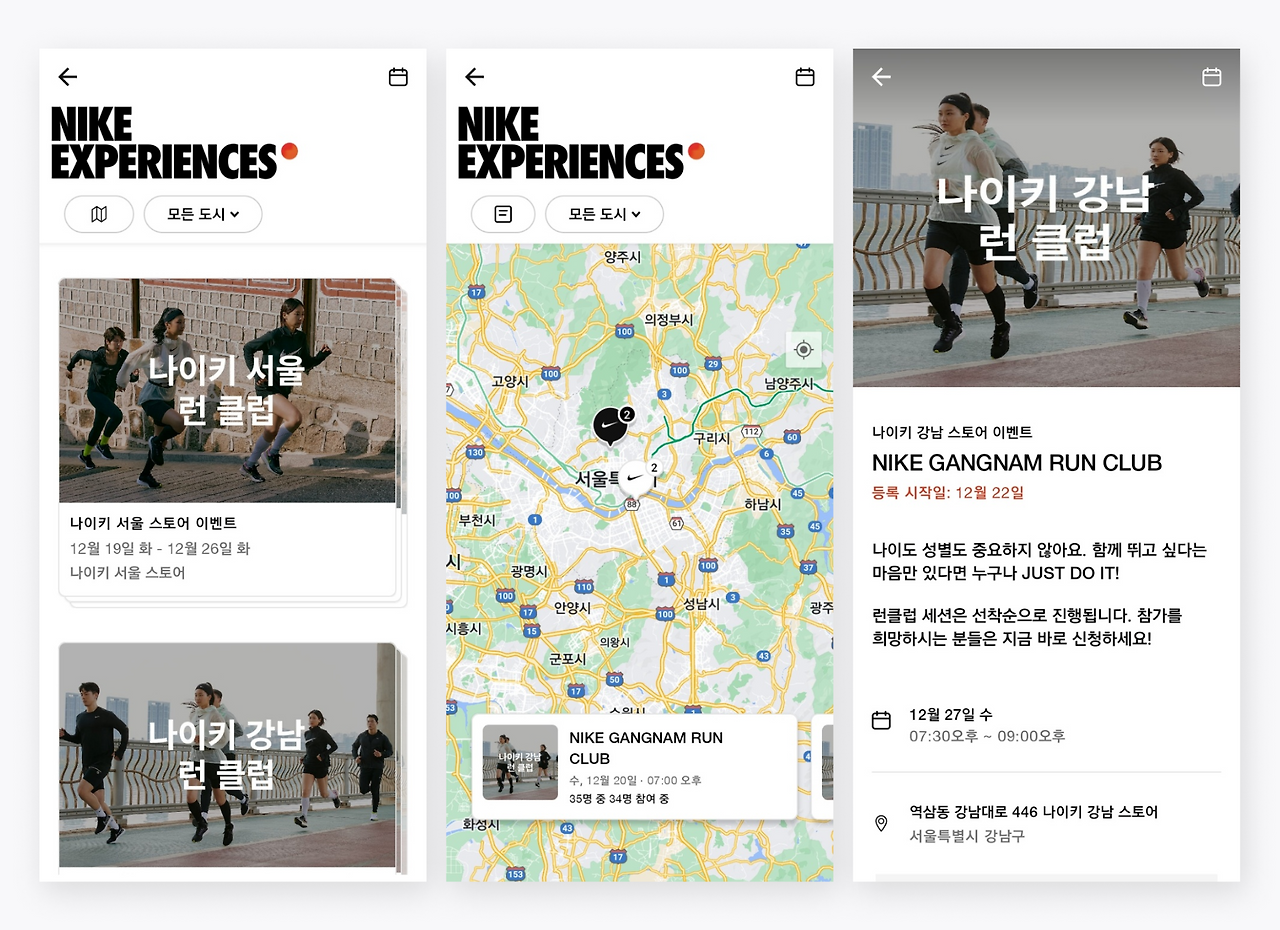The height and width of the screenshot is (930, 1280).
Task: Click the 군포시 label on the map
Action: pos(568,659)
